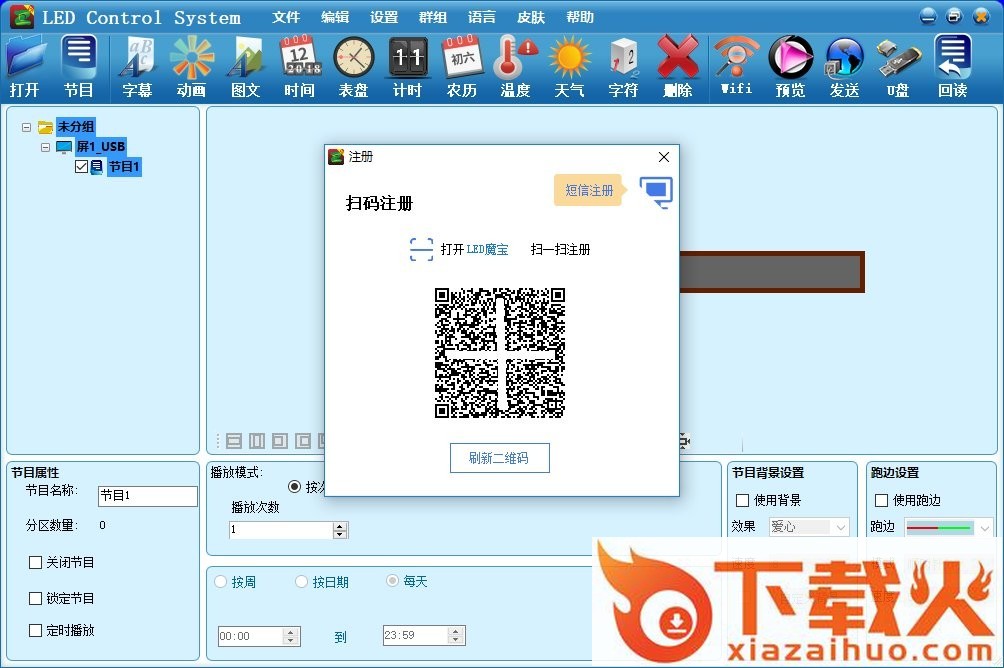Collapse the 未分组 tree group
1004x668 pixels.
(x=26, y=127)
